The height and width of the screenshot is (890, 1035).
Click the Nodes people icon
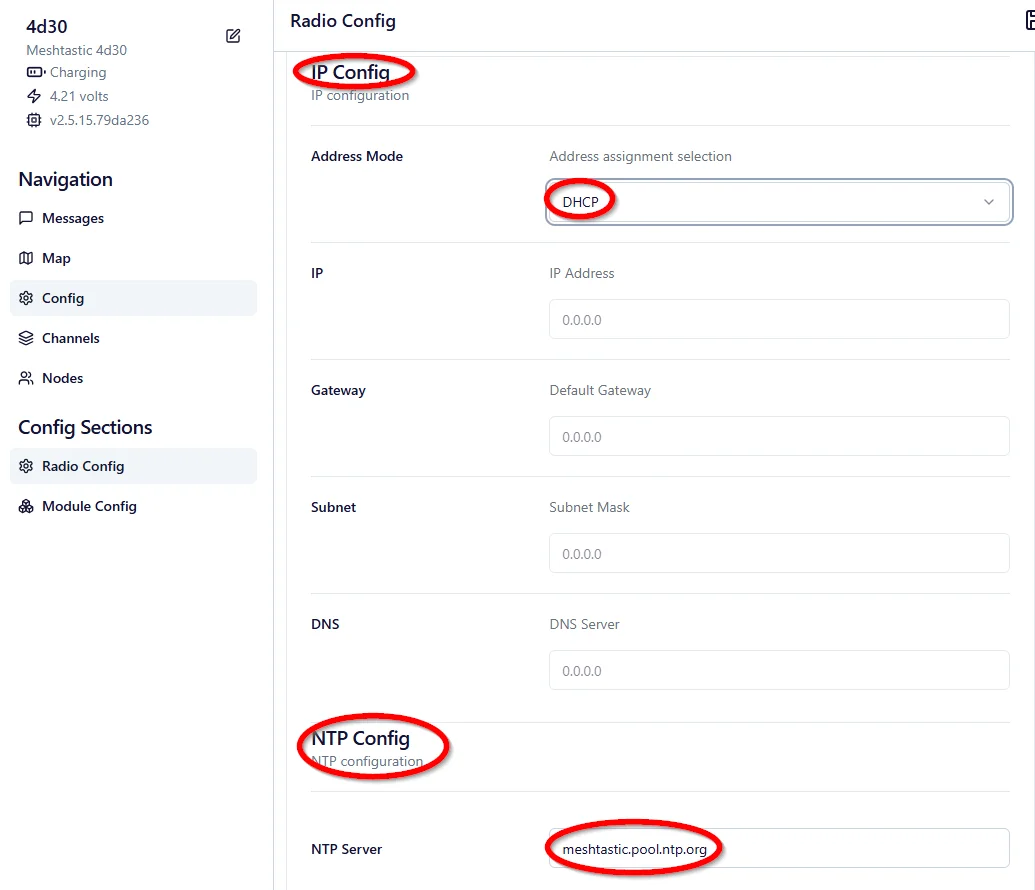[26, 378]
